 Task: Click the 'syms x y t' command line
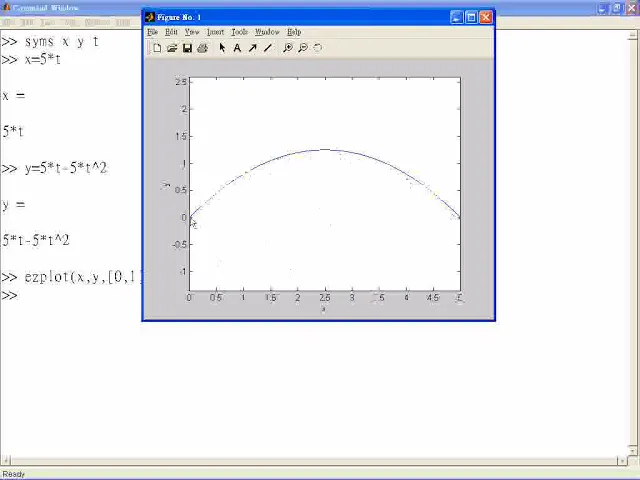50,42
